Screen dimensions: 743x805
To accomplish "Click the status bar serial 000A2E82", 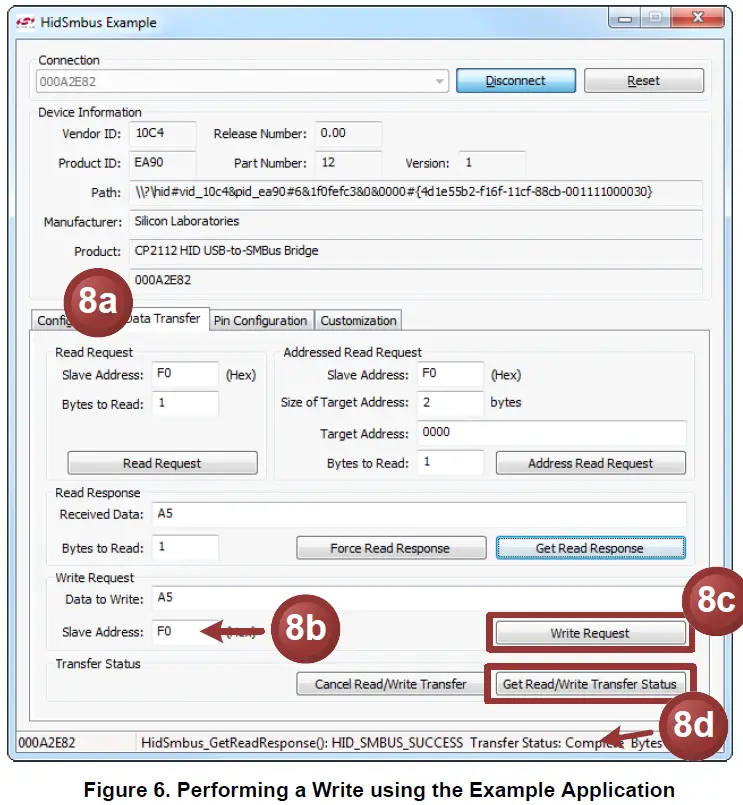I will (x=47, y=743).
